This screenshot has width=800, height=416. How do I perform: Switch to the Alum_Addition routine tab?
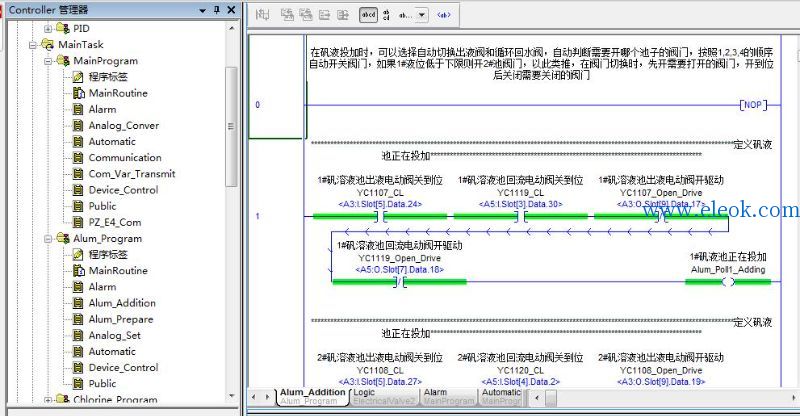[312, 397]
